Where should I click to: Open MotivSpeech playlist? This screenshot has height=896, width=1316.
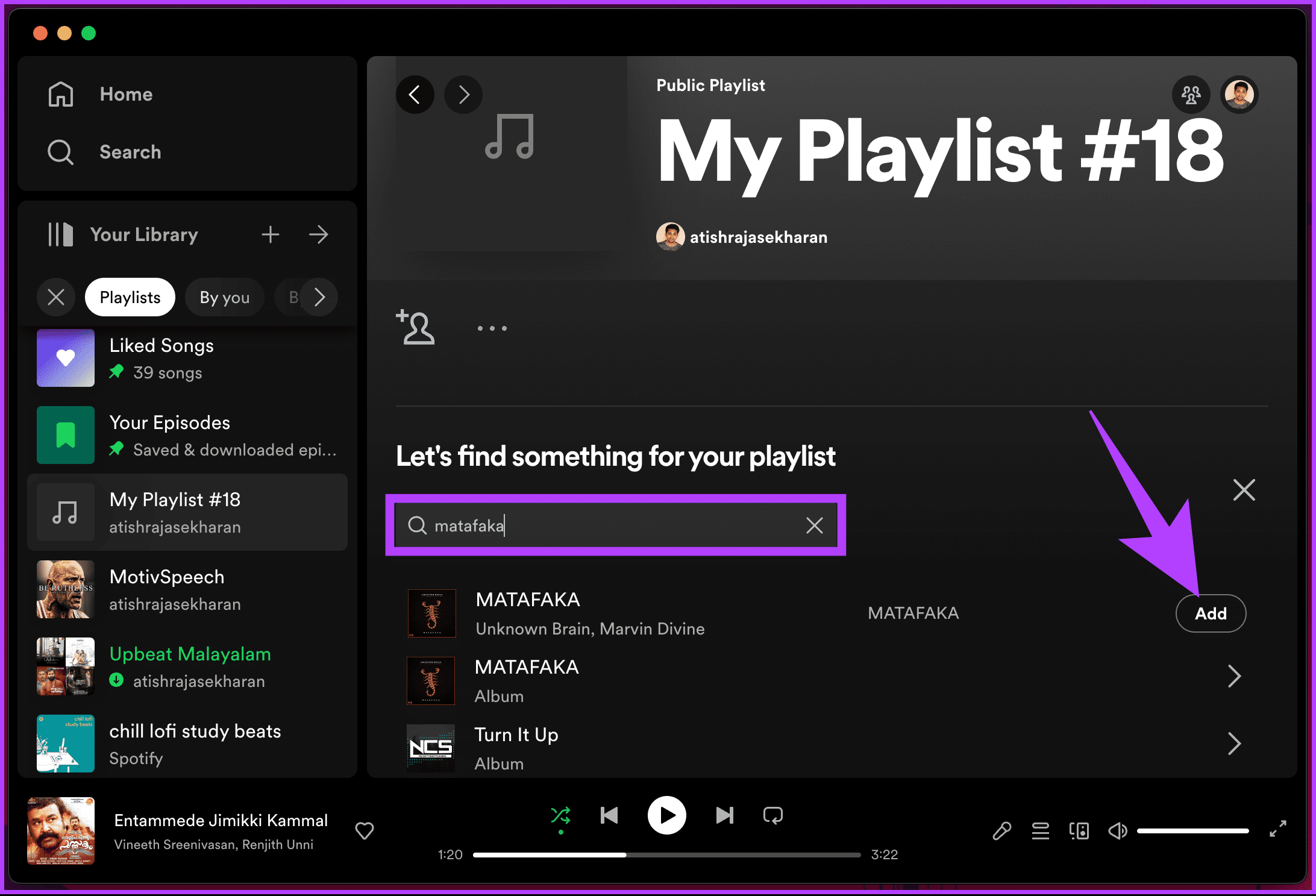[x=187, y=589]
